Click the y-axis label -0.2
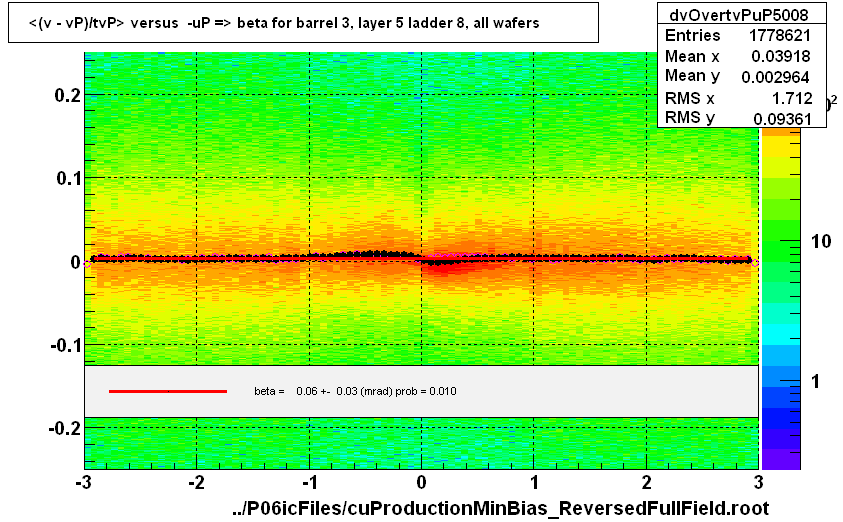 tap(65, 428)
